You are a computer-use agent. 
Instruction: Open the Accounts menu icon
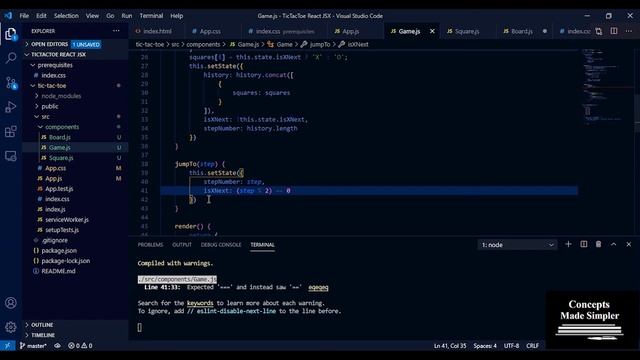coord(11,303)
